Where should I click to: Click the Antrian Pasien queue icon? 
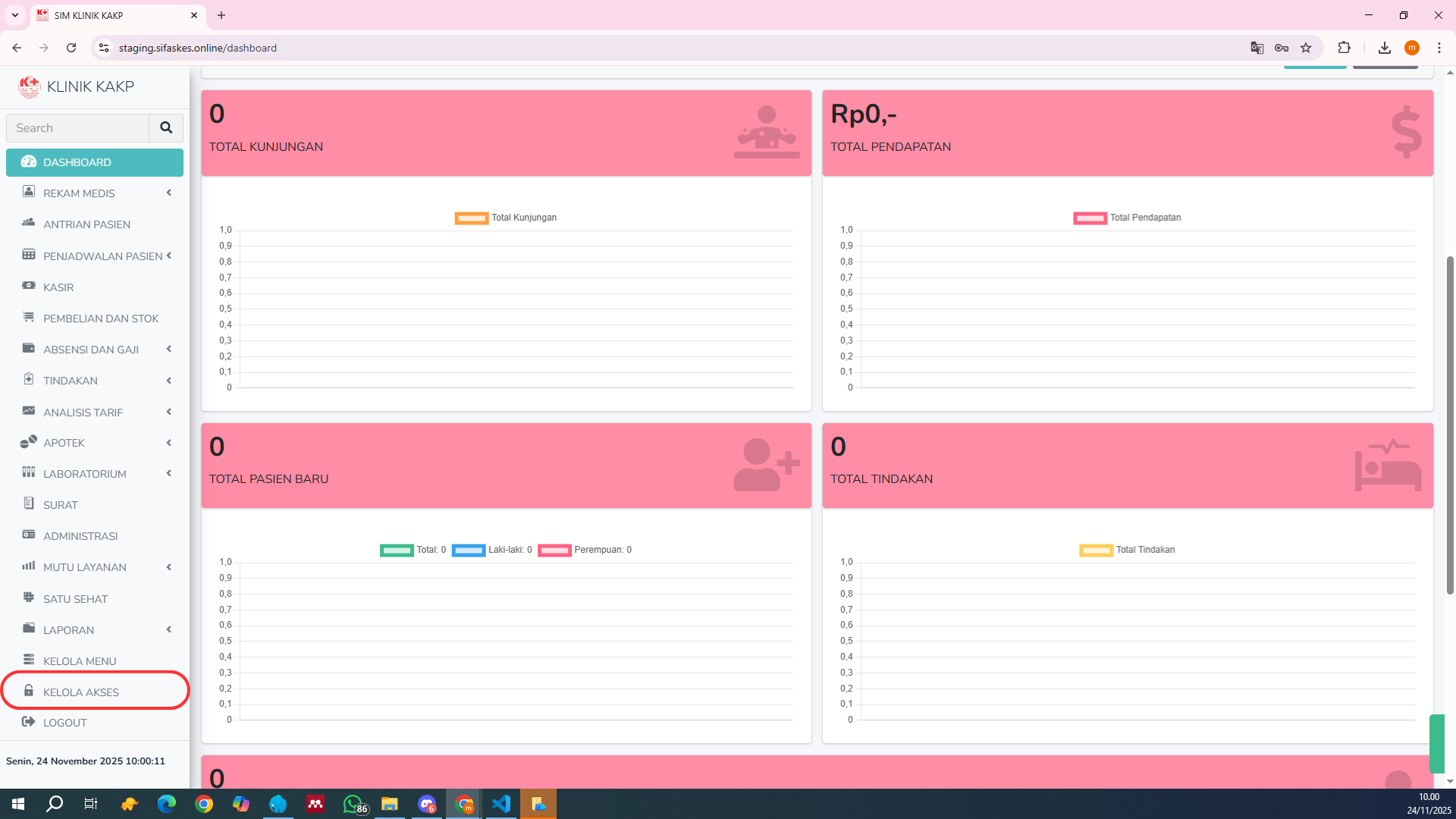[x=29, y=223]
